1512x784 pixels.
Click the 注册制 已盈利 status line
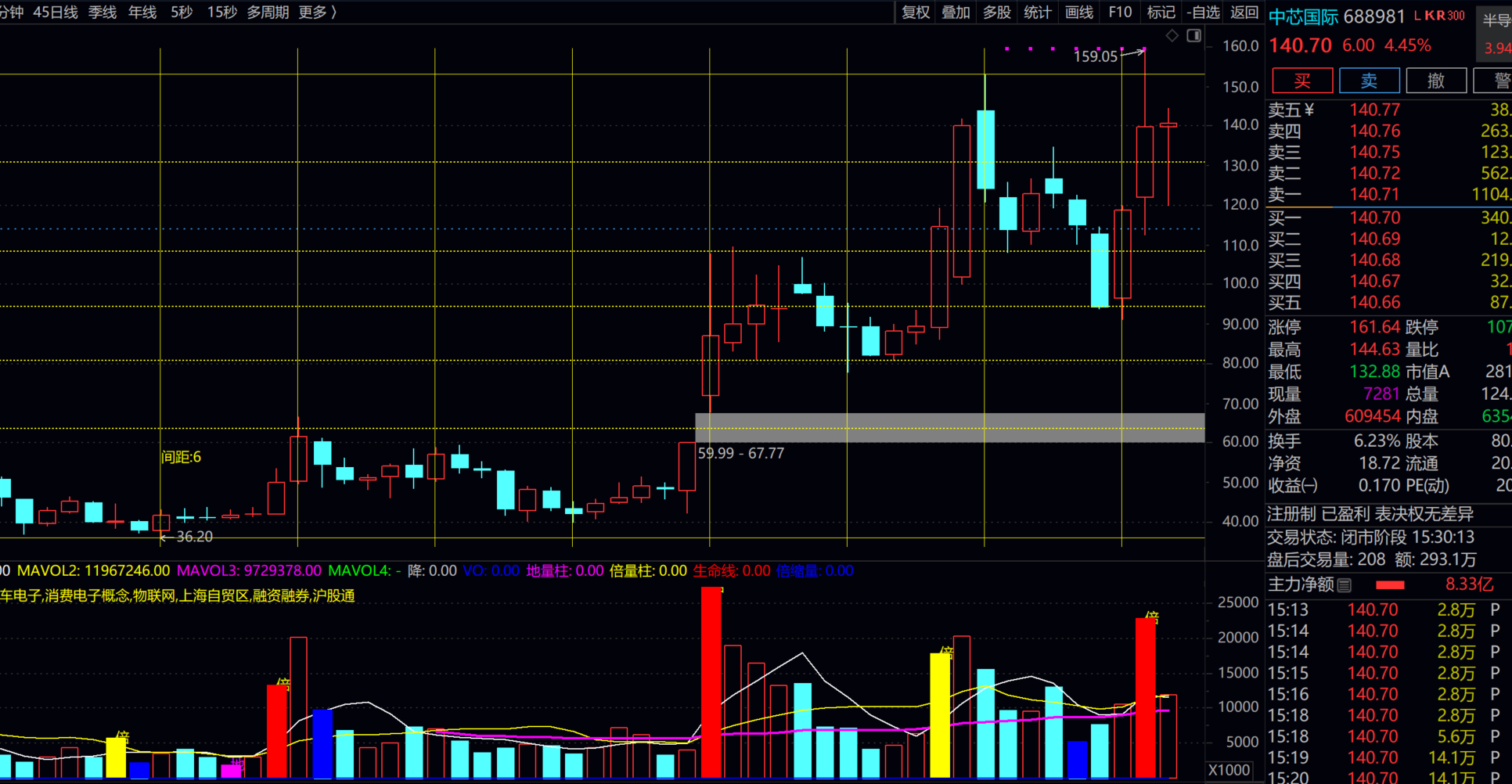point(1370,514)
